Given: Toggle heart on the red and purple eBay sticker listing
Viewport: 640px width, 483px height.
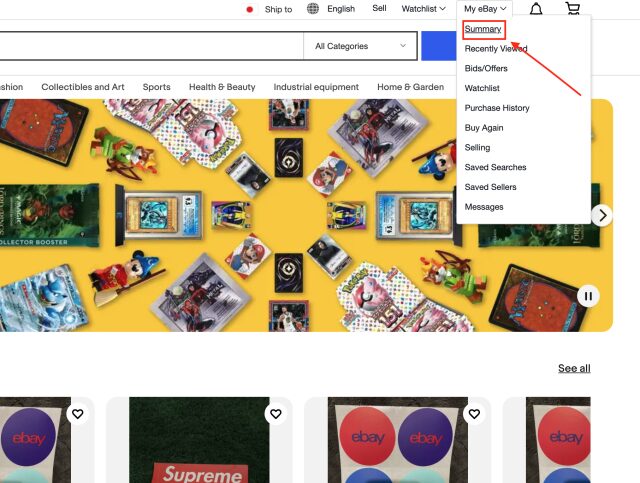Looking at the screenshot, I should [474, 414].
